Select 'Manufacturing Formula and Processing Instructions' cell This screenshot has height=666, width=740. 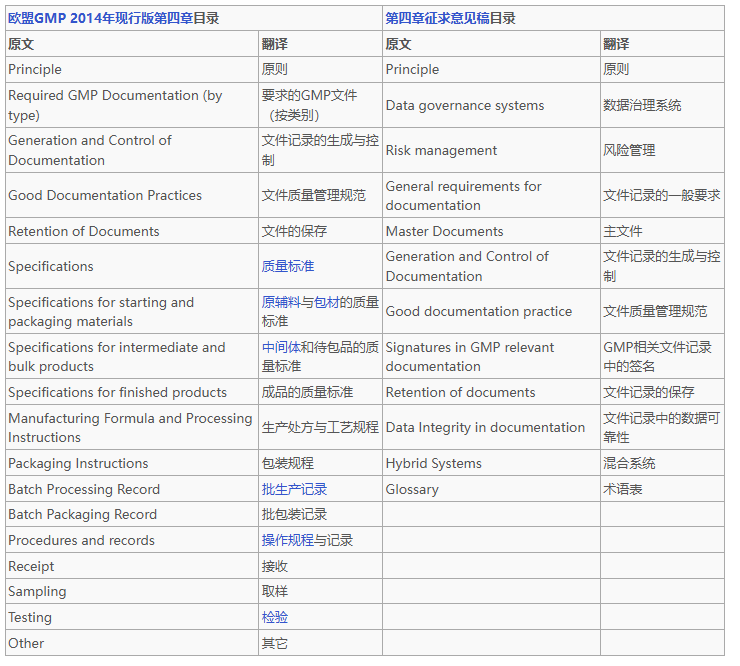[132, 428]
